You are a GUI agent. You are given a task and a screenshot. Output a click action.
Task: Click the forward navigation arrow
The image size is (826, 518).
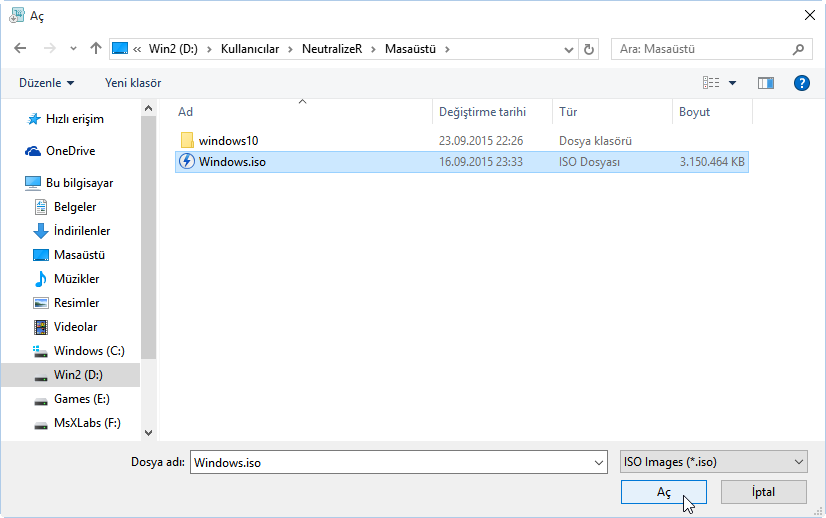[x=50, y=48]
